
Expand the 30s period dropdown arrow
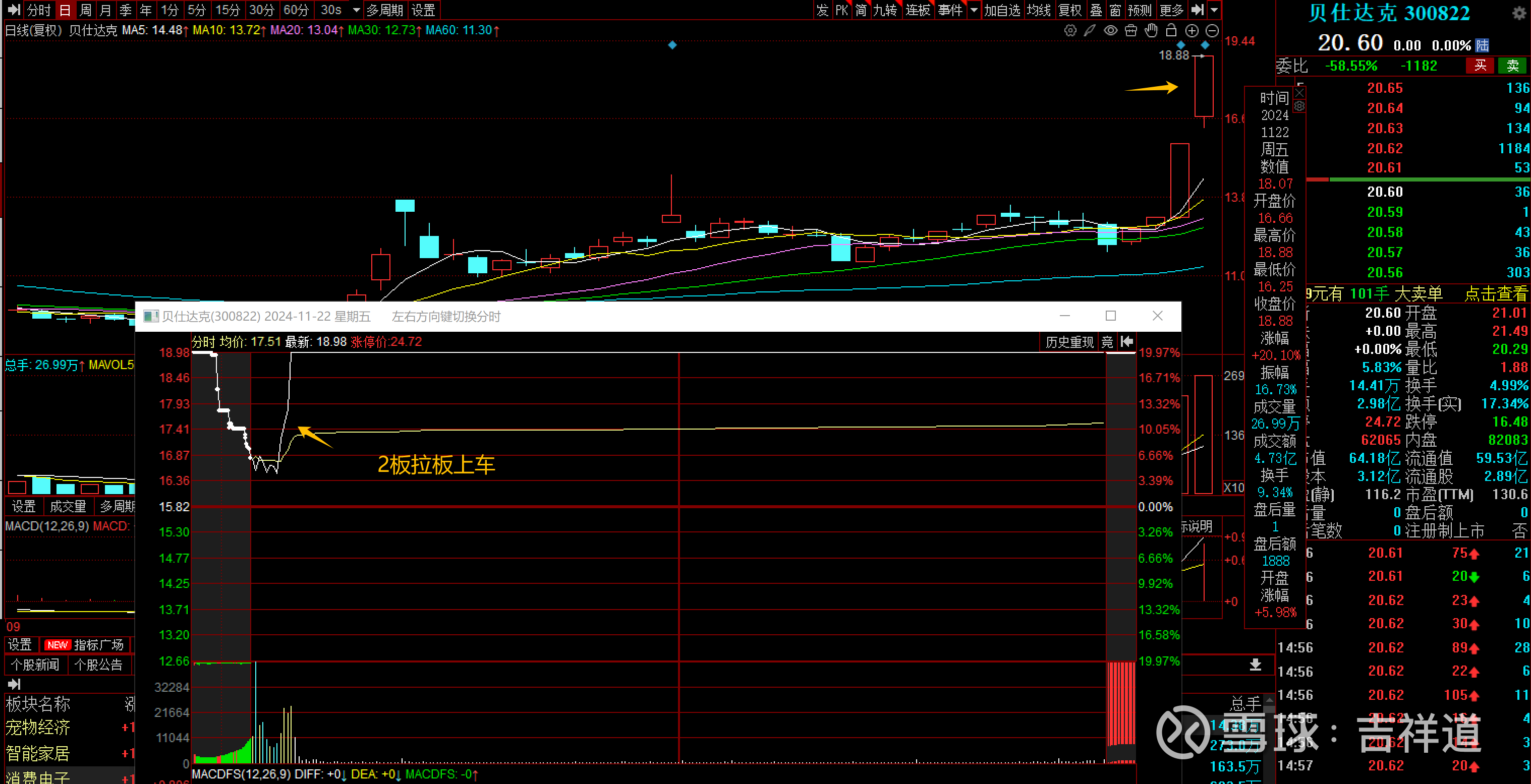[357, 10]
